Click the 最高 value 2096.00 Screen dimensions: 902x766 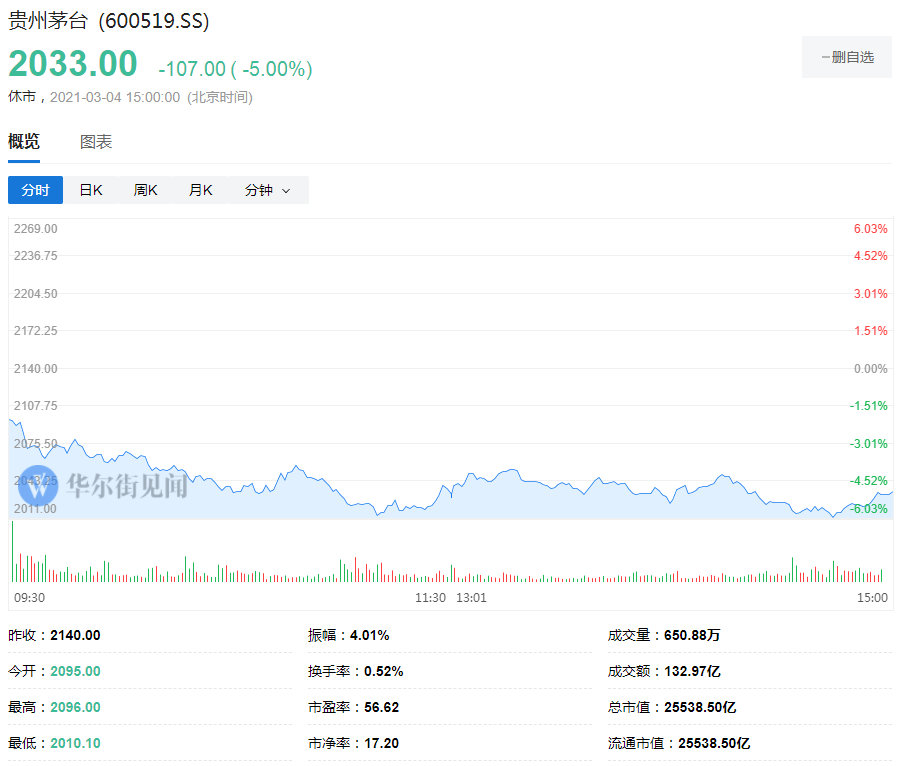[x=75, y=707]
